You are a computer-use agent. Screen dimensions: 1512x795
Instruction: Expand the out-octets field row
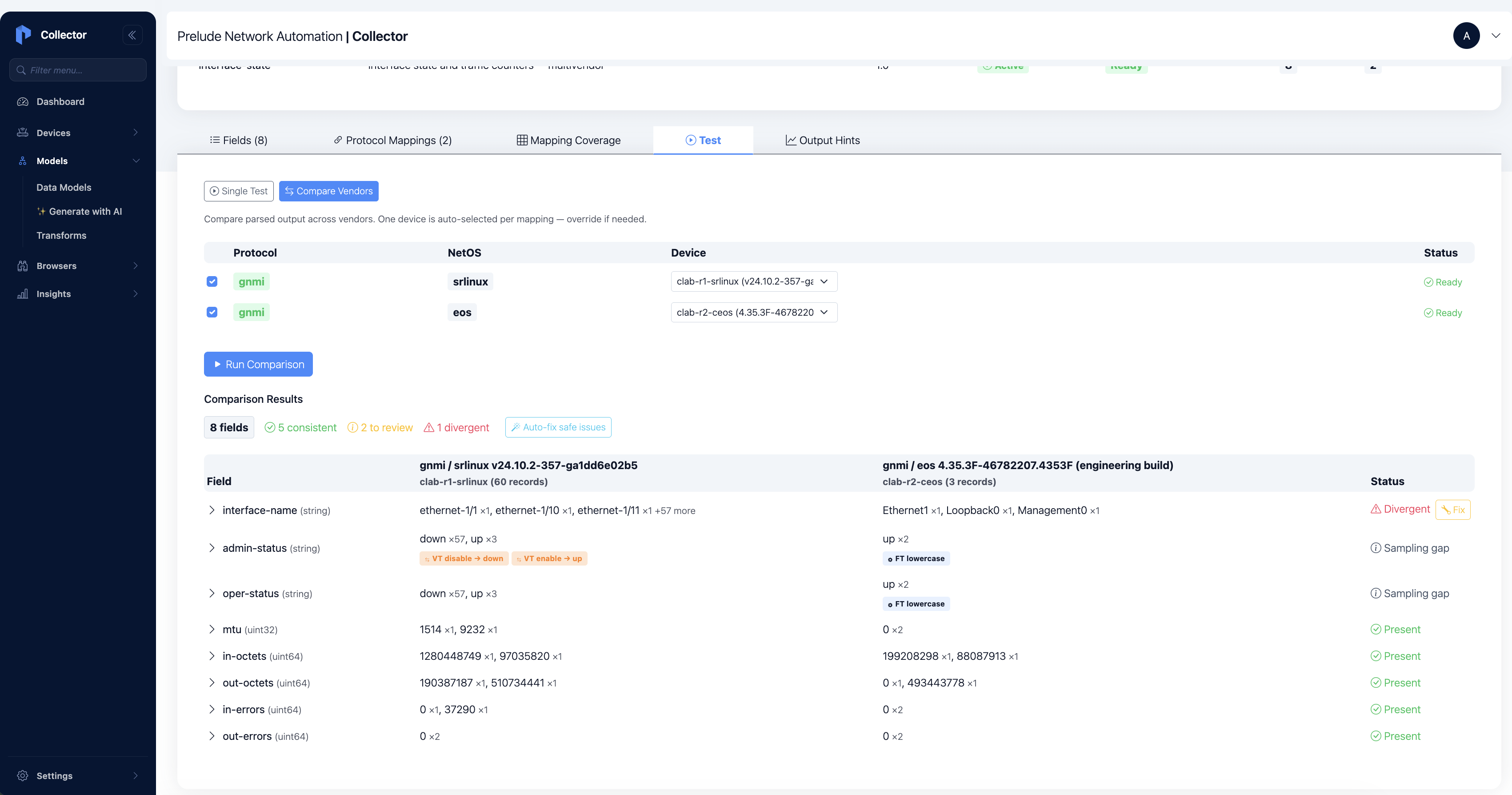point(212,683)
